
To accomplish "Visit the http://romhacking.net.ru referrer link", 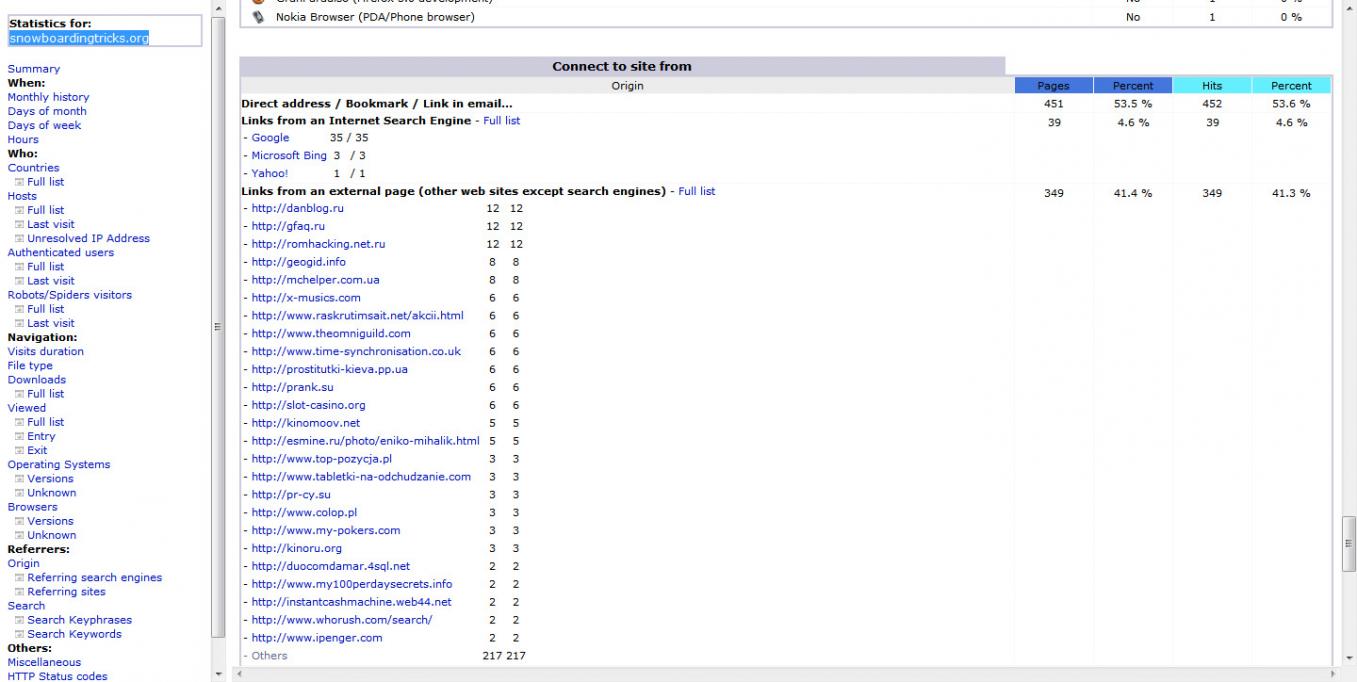I will (x=318, y=244).
